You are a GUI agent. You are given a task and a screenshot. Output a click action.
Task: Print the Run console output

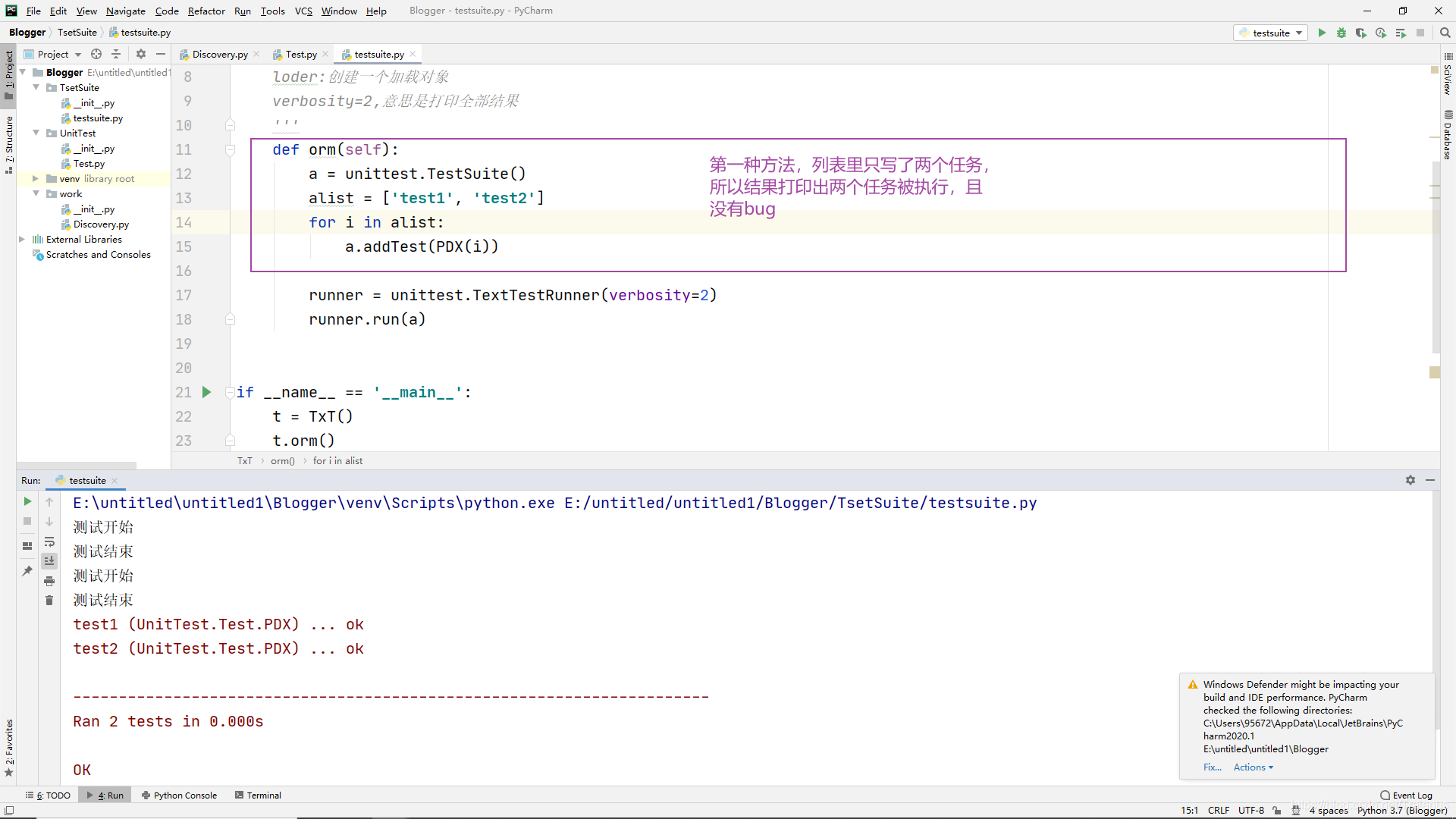tap(49, 581)
